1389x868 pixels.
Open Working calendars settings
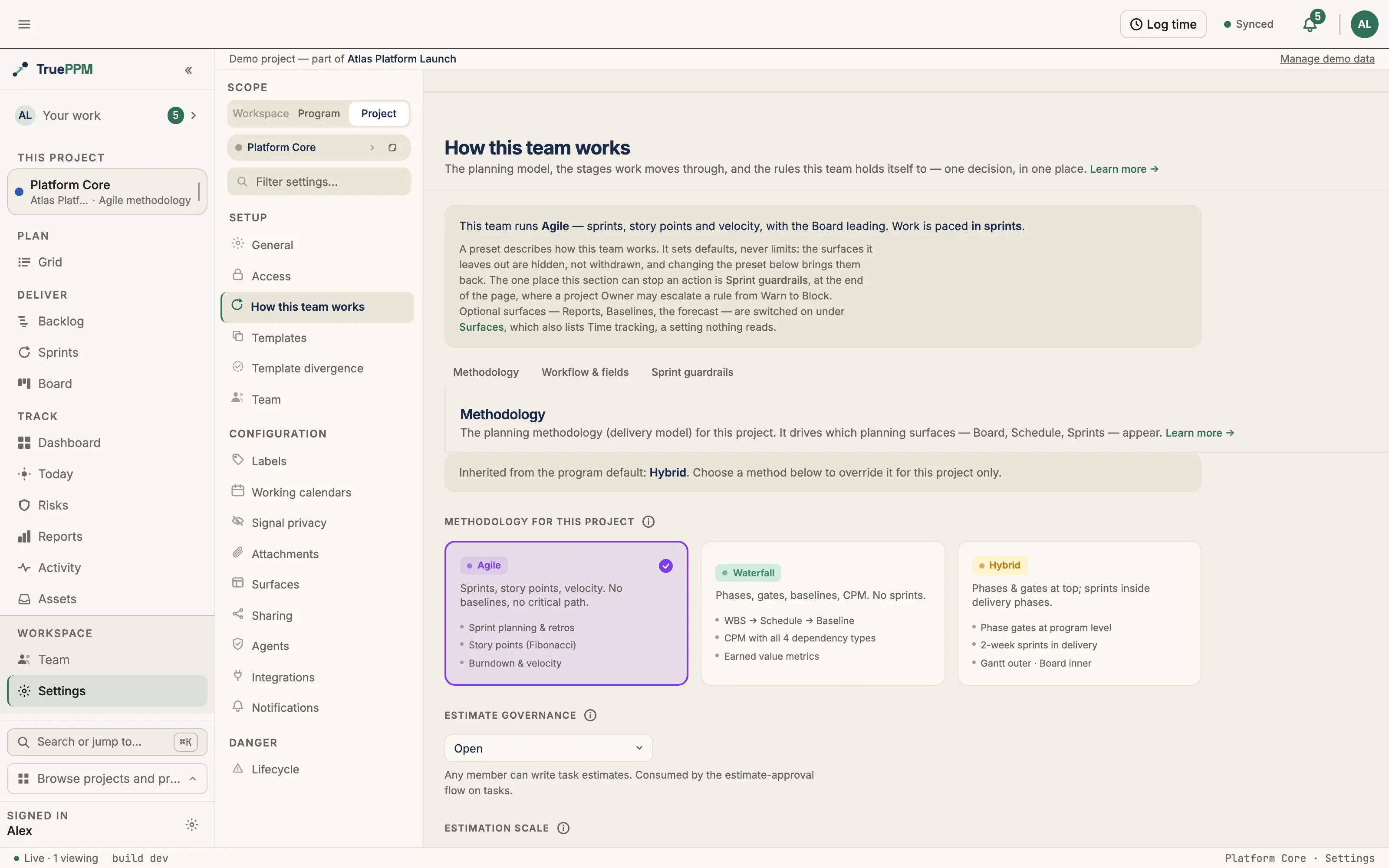pos(317,493)
